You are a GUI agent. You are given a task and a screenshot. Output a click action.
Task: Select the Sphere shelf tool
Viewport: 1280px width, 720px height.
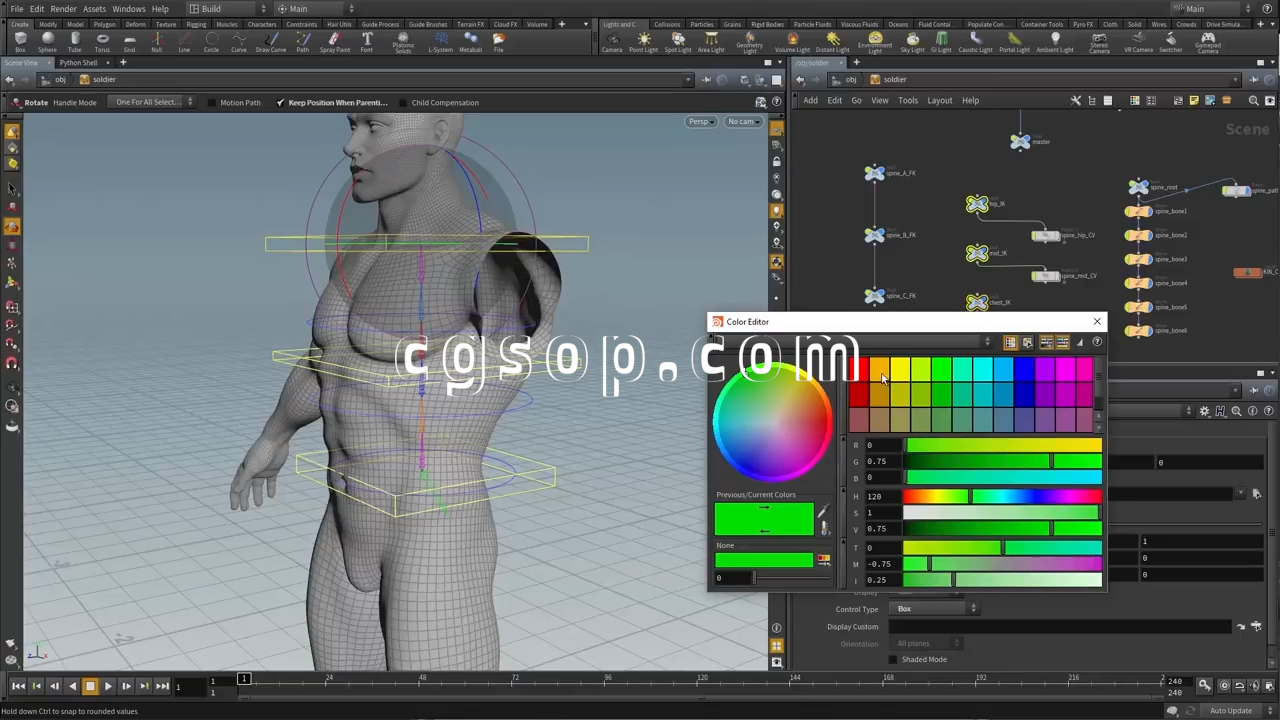click(47, 42)
